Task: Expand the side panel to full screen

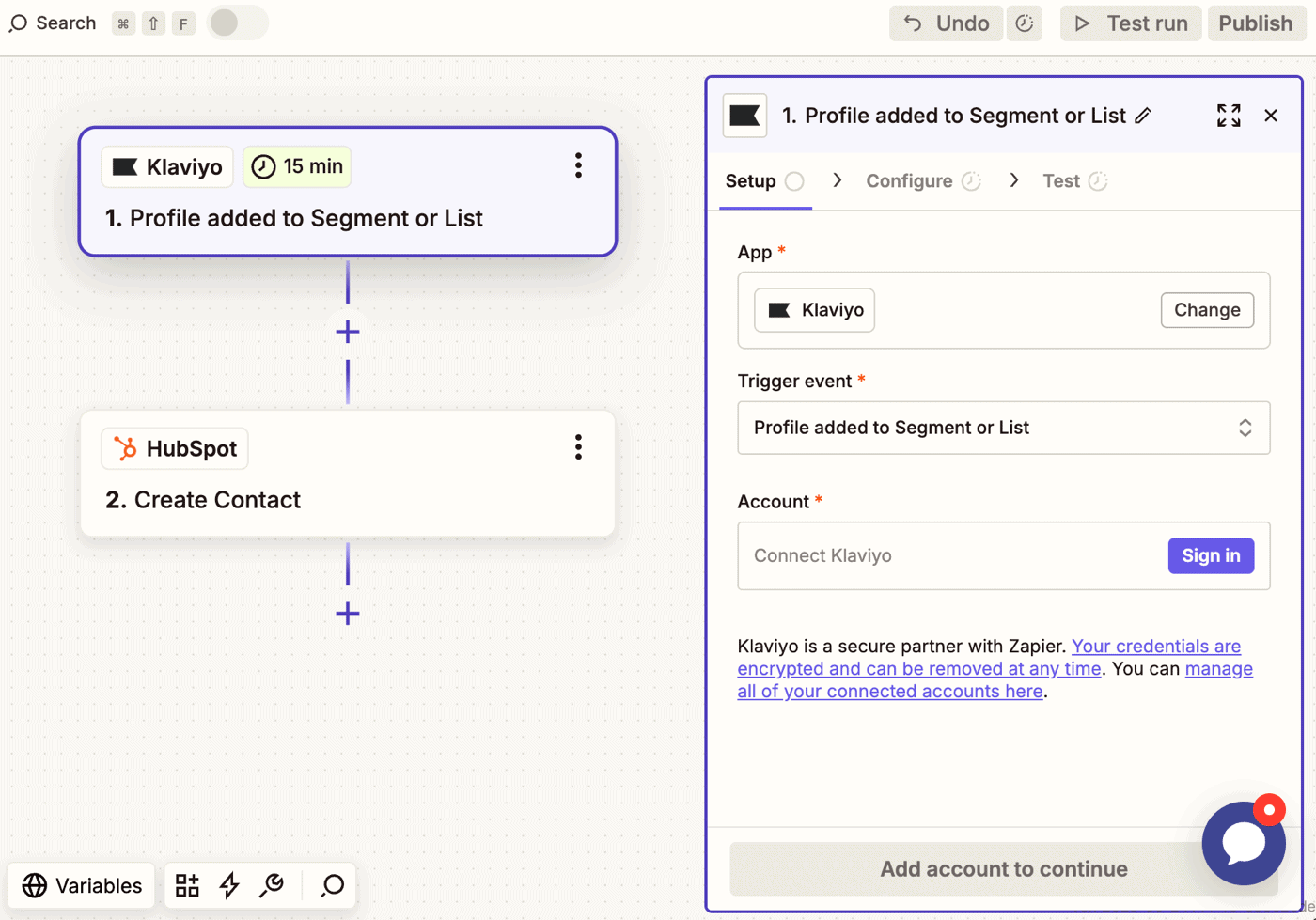Action: pyautogui.click(x=1229, y=116)
